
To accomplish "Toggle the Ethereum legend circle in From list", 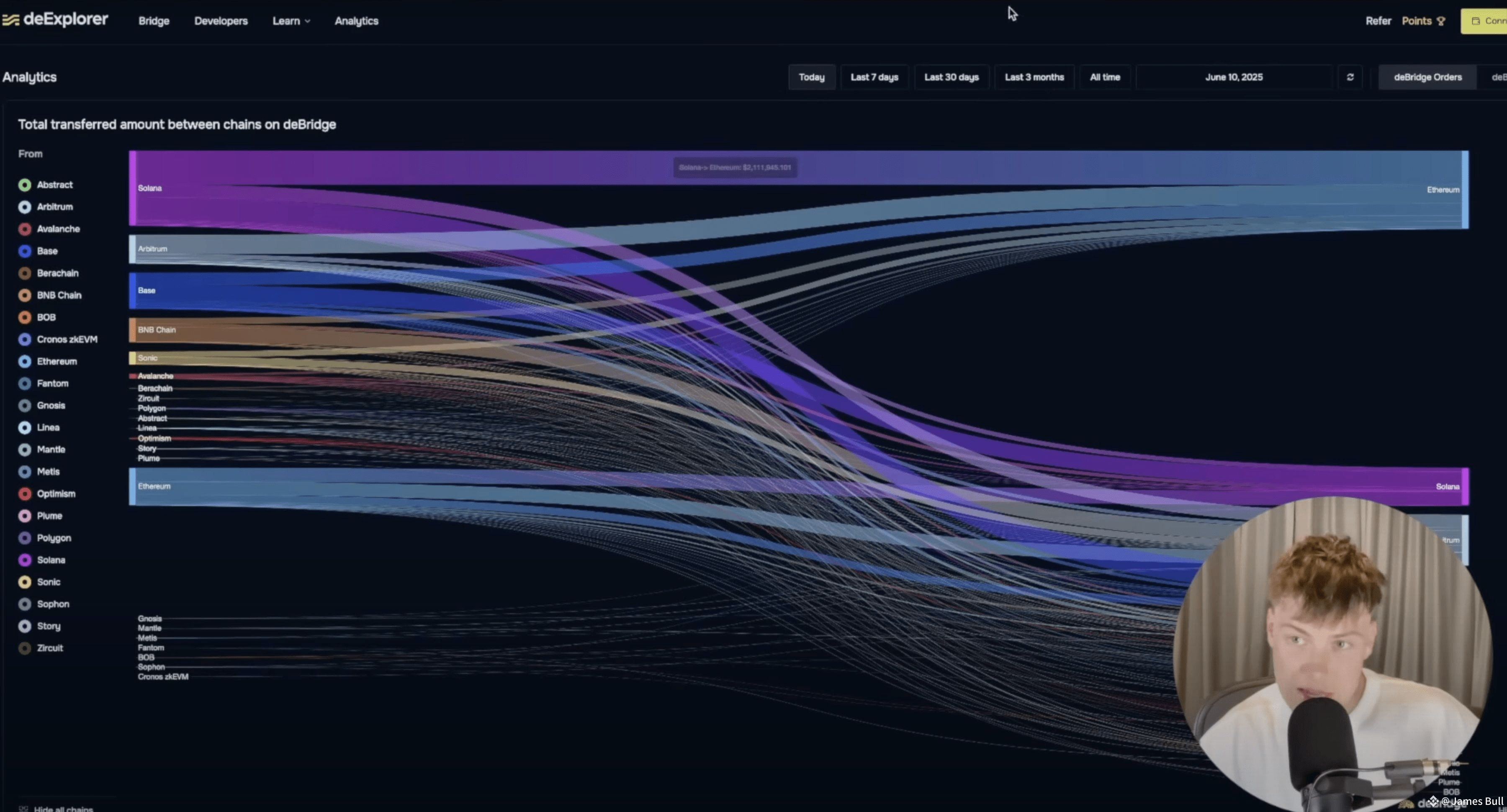I will (25, 362).
